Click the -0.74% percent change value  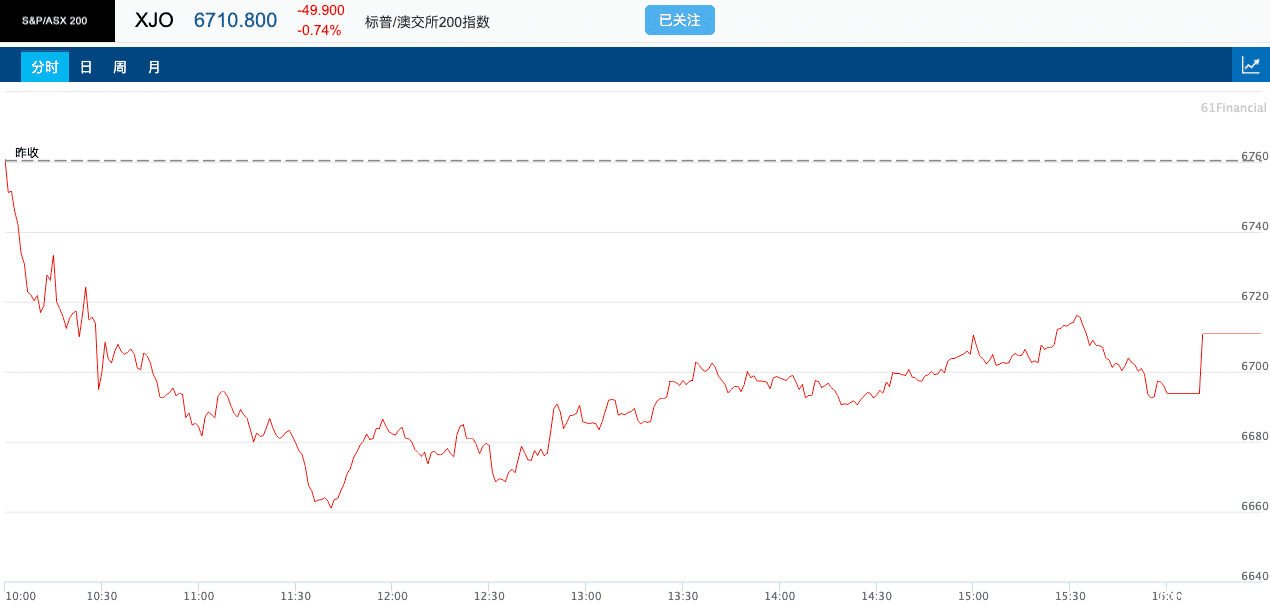[319, 30]
